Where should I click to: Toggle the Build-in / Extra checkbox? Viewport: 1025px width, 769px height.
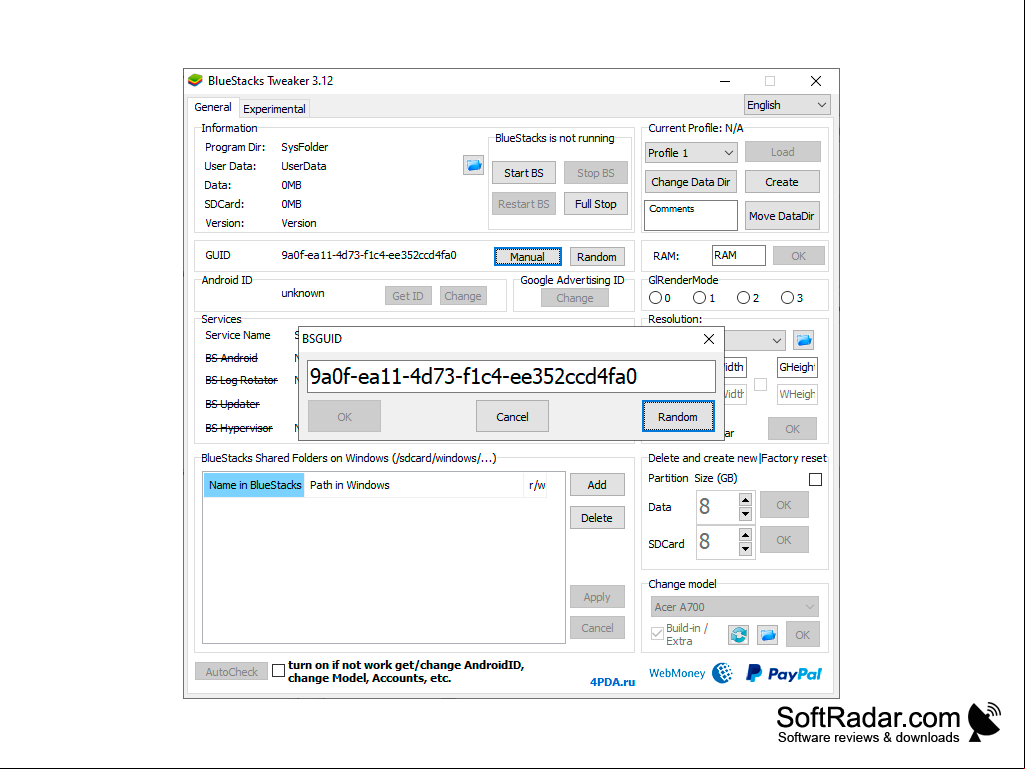[657, 634]
